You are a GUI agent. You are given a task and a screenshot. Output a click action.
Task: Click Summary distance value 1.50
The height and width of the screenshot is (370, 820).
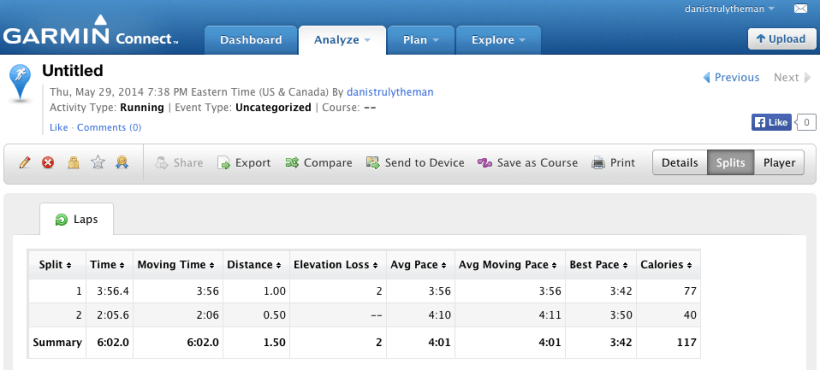275,342
